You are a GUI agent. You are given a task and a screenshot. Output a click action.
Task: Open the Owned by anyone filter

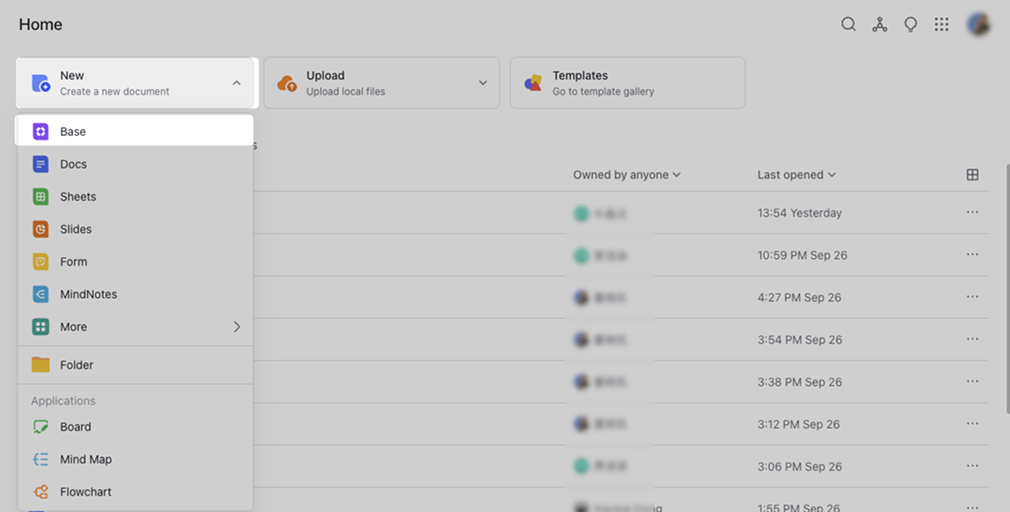pyautogui.click(x=627, y=175)
